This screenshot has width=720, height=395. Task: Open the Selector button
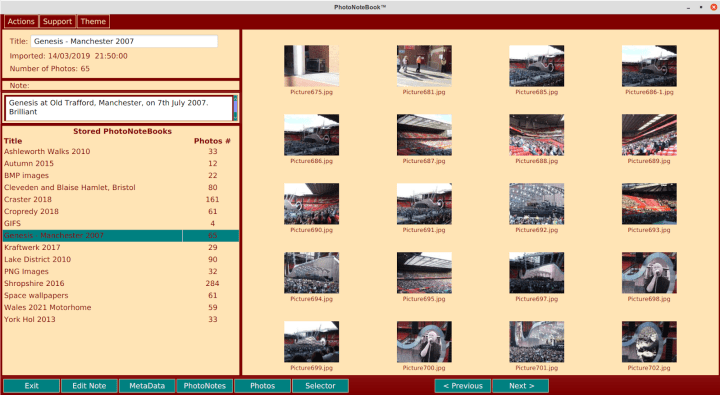coord(321,386)
